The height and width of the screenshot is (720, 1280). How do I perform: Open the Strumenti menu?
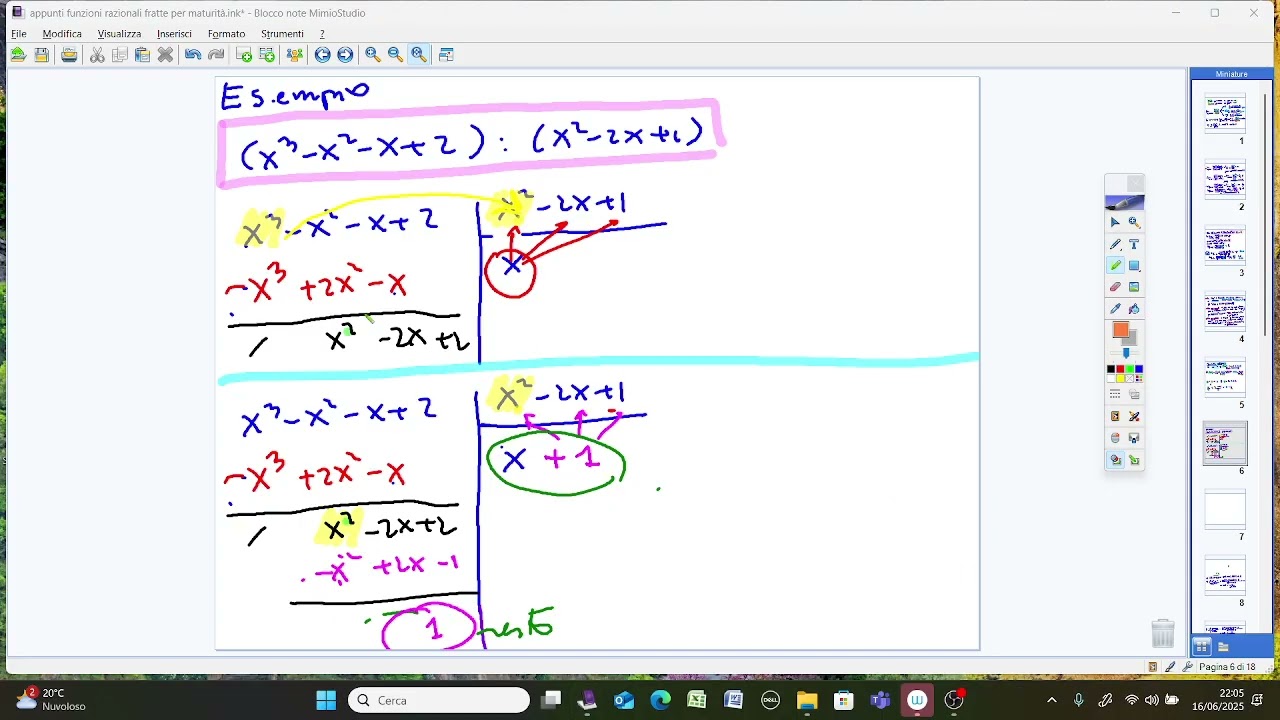click(282, 34)
